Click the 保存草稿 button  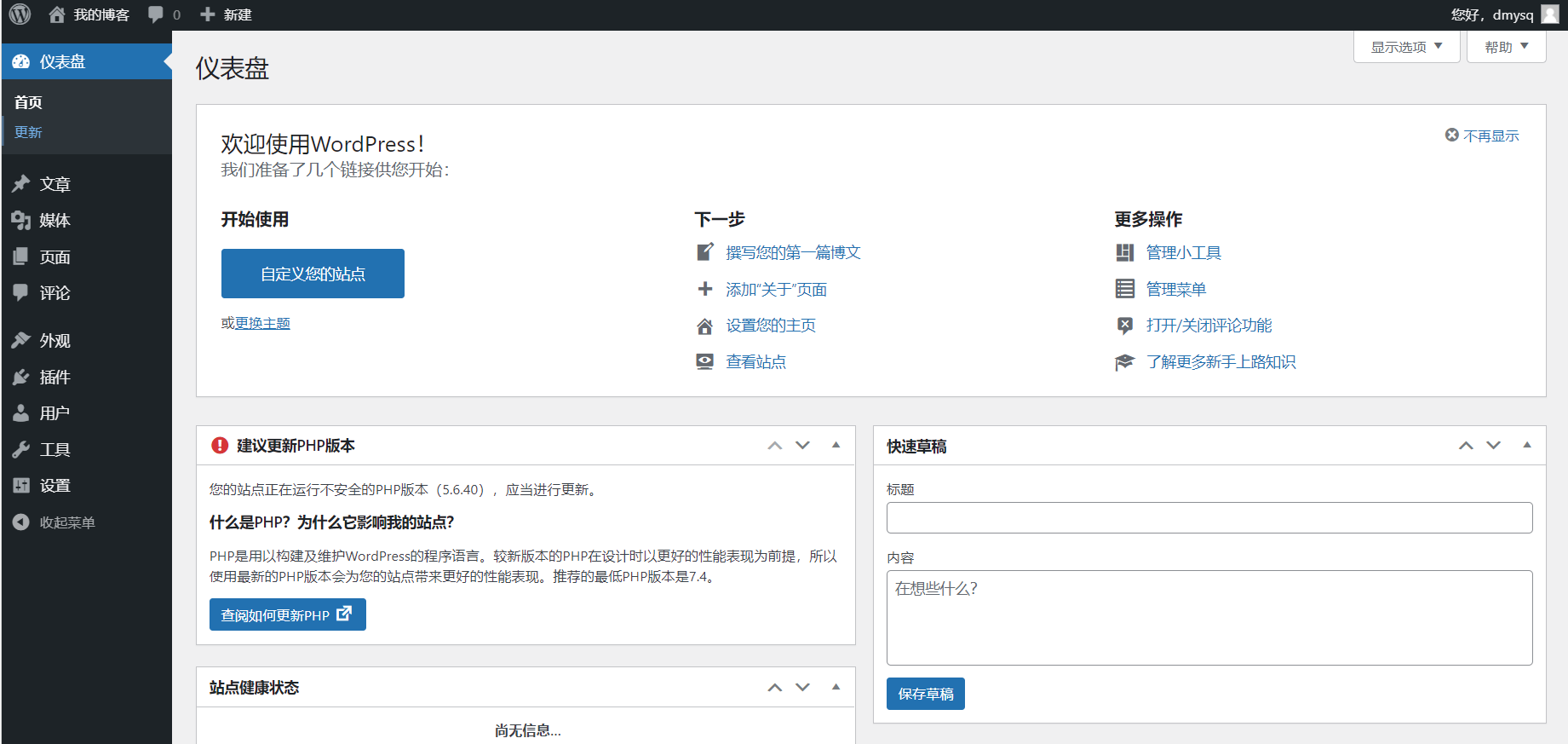pos(926,694)
